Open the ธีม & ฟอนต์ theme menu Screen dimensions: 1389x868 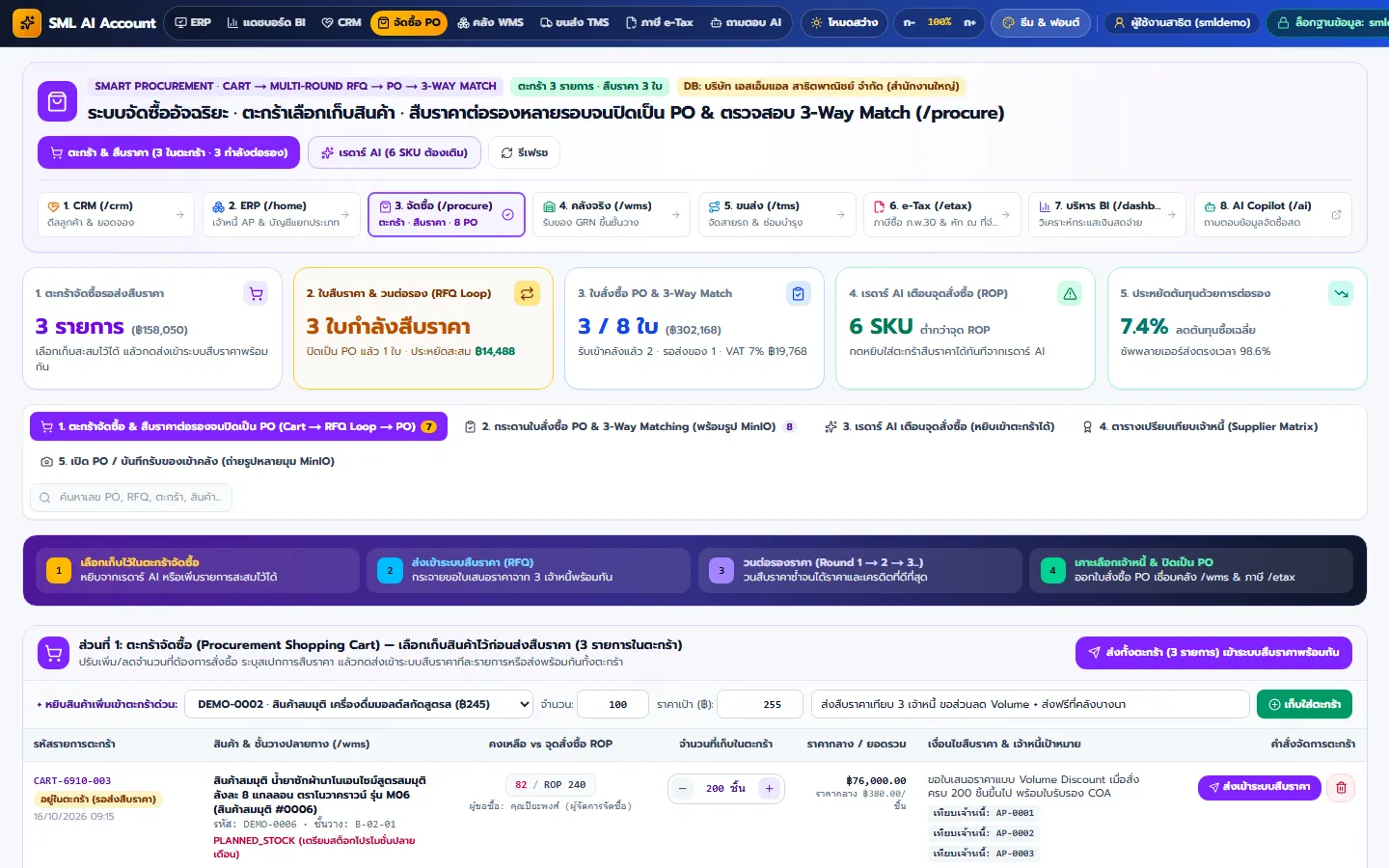point(1041,22)
